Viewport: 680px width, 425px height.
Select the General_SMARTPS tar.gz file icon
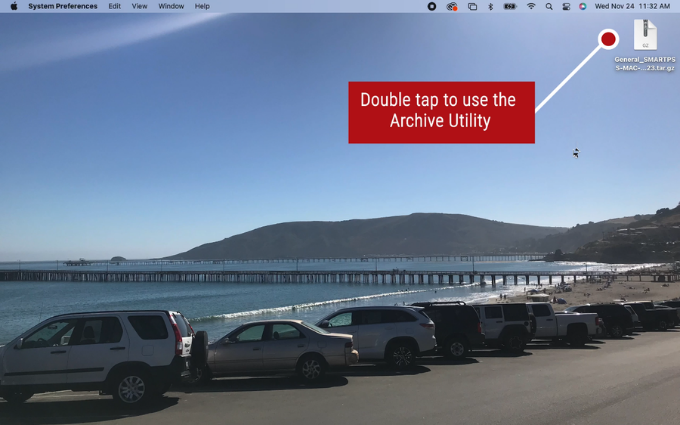pyautogui.click(x=645, y=35)
